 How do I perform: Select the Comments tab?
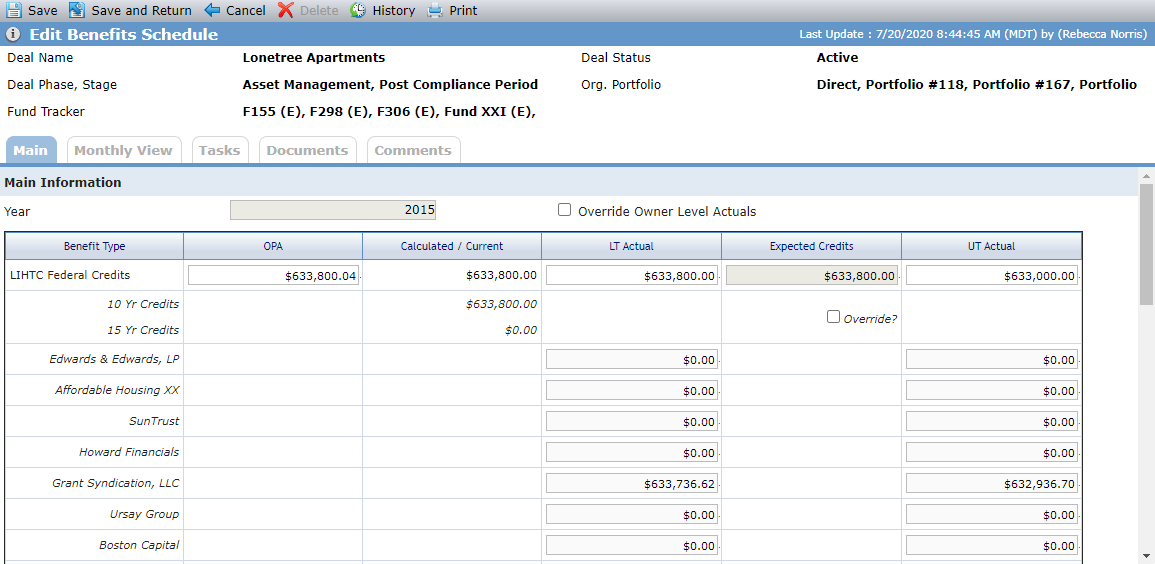coord(413,150)
